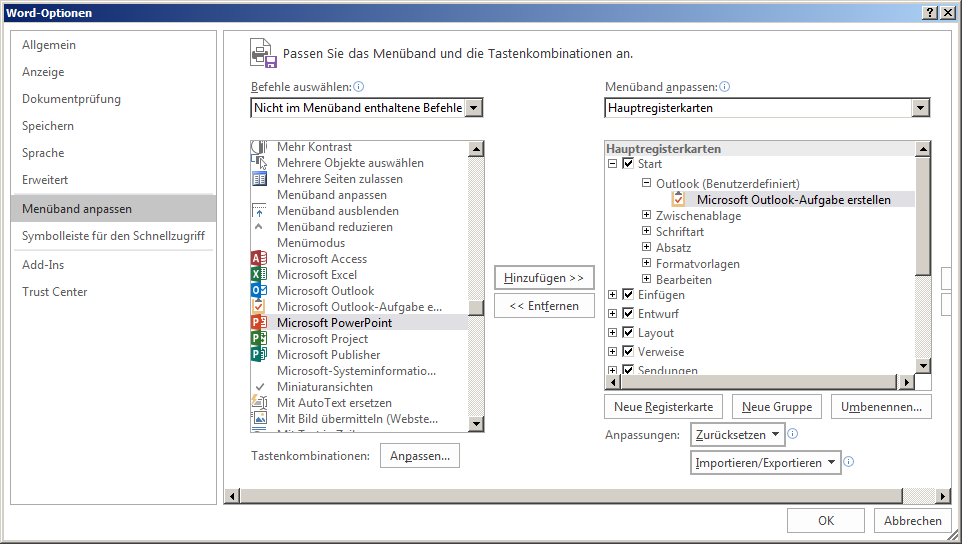
Task: Open Symbolleiste für den Schnellzugriff category
Action: [x=114, y=236]
